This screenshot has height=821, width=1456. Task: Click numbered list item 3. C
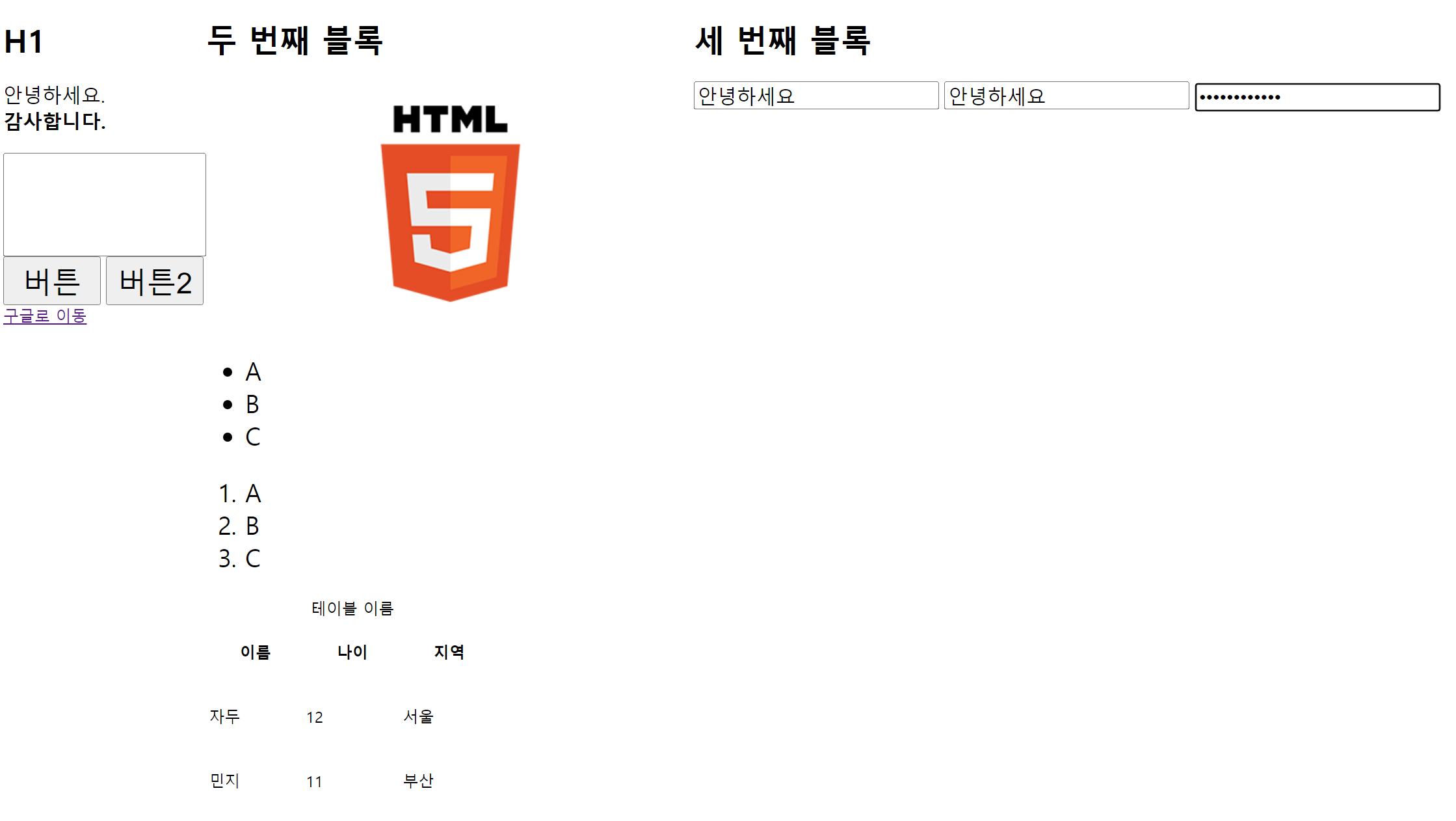pos(239,559)
